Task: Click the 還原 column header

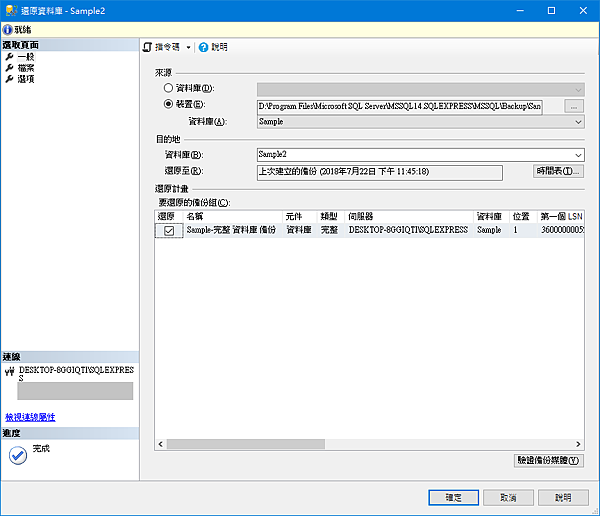Action: point(169,217)
